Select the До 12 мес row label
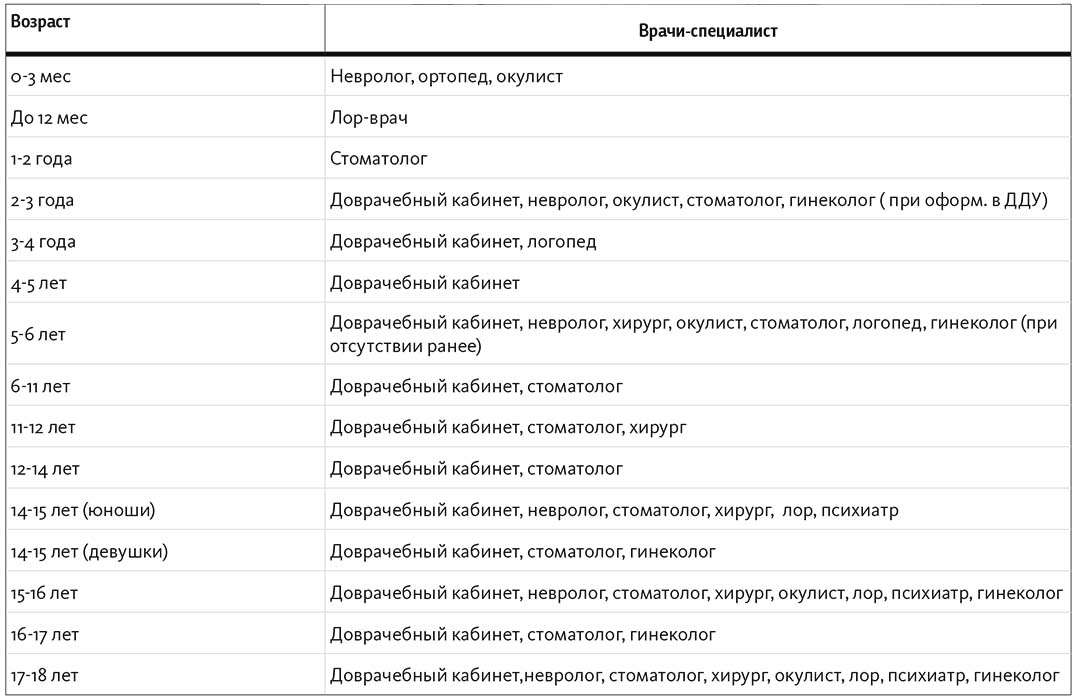Screen dimensions: 1080x700 (x=165, y=117)
